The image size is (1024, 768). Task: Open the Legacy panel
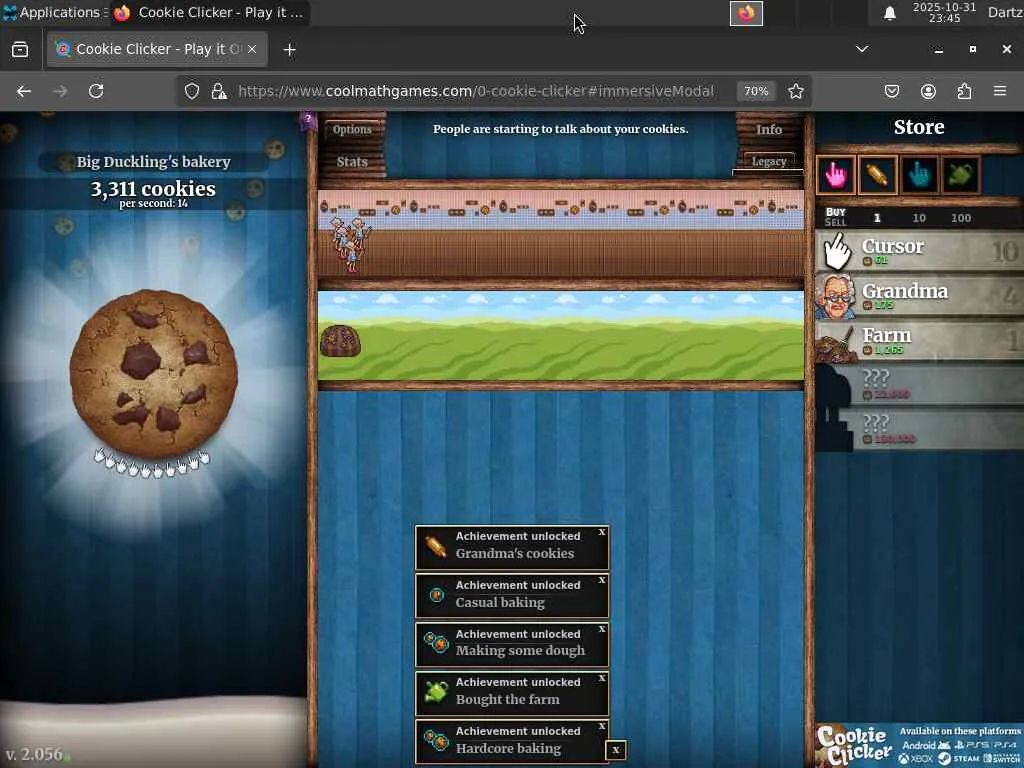(x=769, y=161)
